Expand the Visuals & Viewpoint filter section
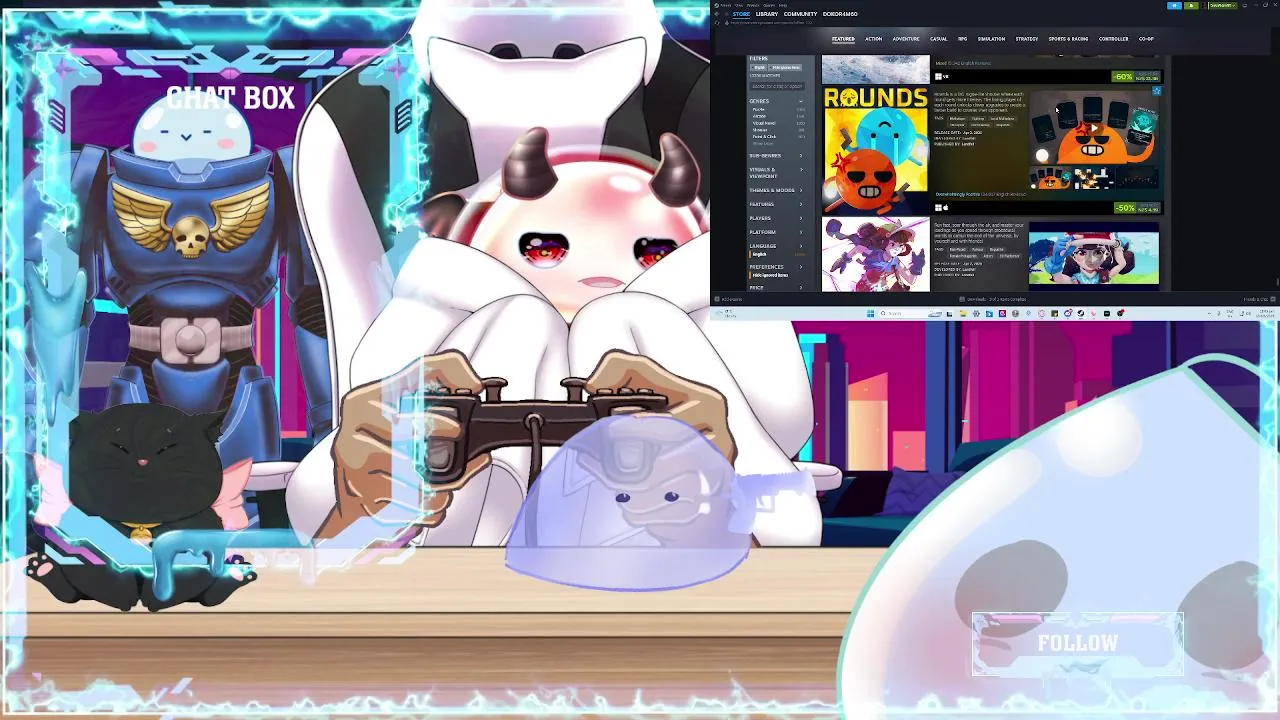The image size is (1280, 720). tap(777, 172)
